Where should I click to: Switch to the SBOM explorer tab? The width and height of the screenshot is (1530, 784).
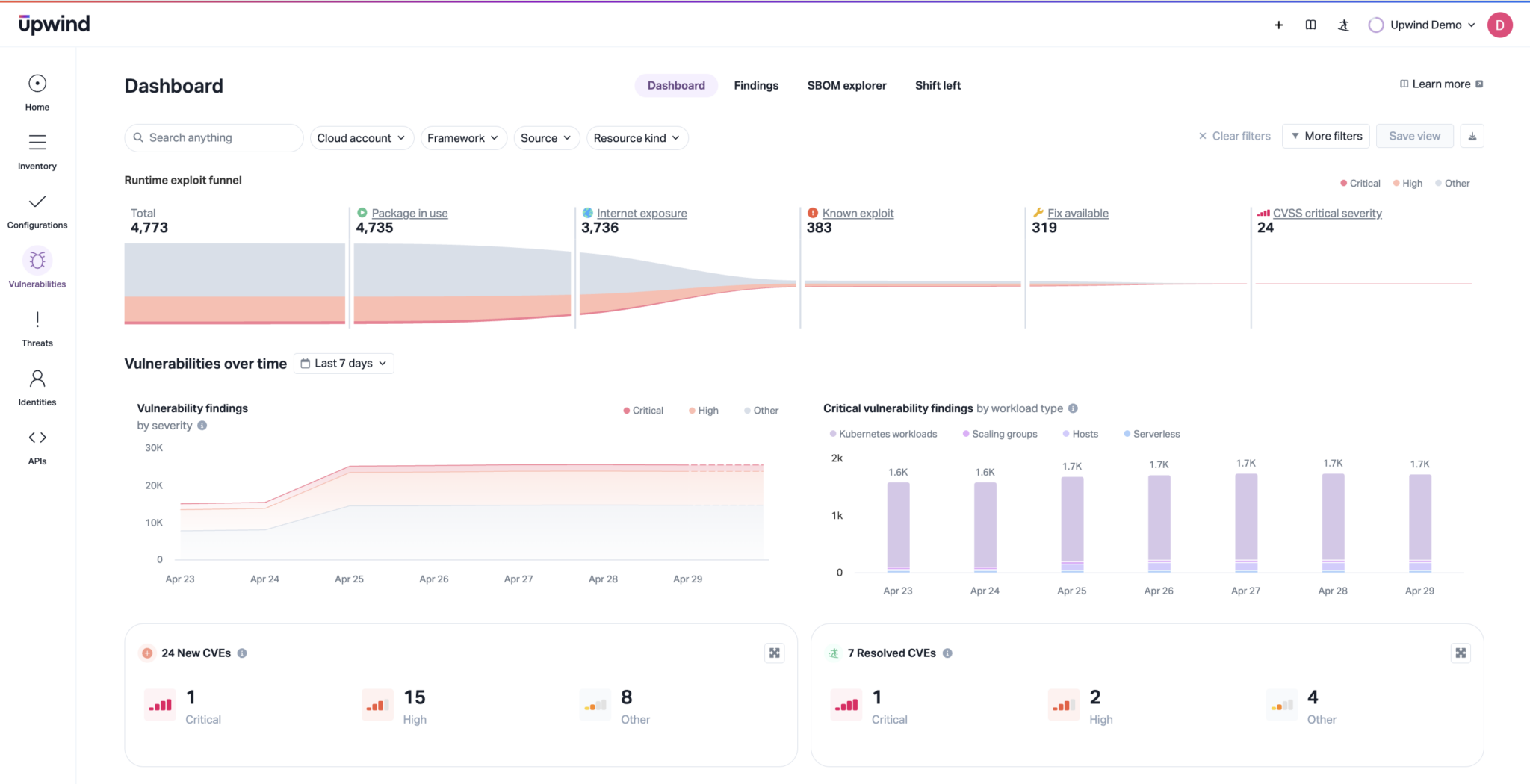click(846, 86)
